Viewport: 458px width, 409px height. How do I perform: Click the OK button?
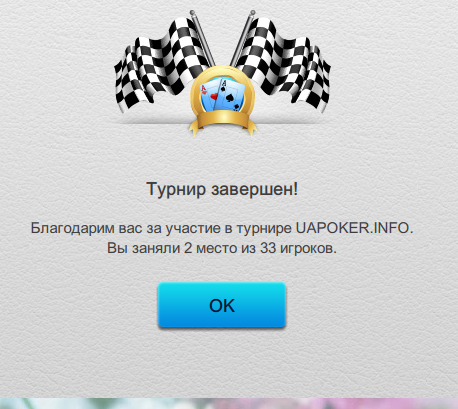[x=222, y=305]
